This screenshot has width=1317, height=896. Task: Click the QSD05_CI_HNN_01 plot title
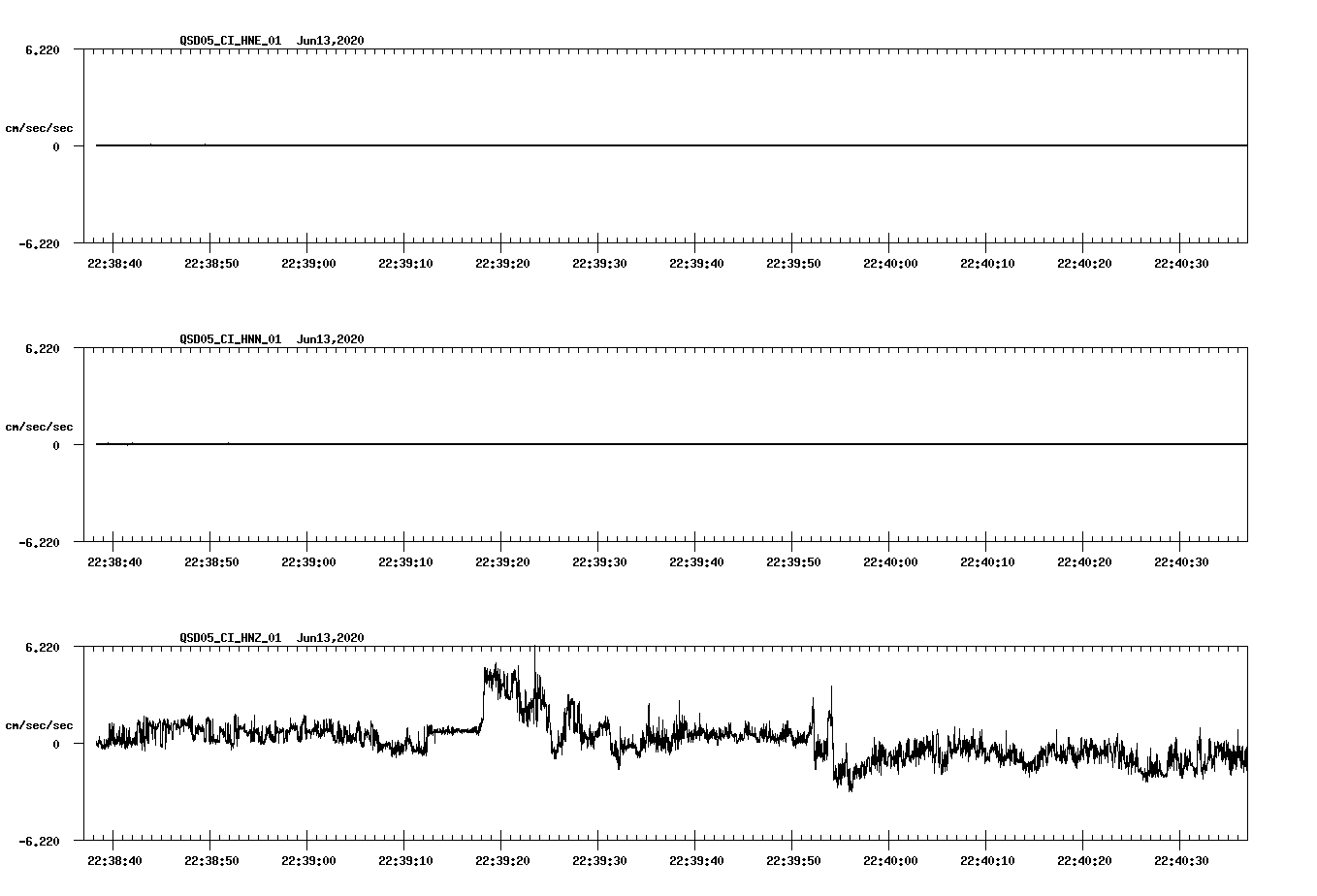[273, 339]
